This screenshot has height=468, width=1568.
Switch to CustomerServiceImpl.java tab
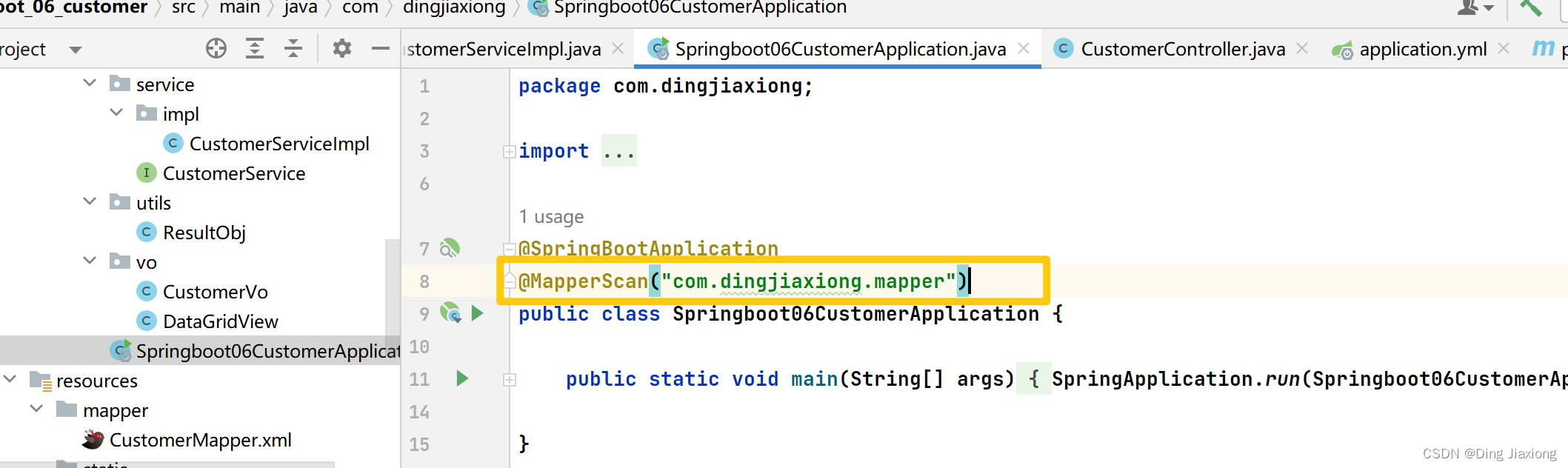(x=504, y=50)
